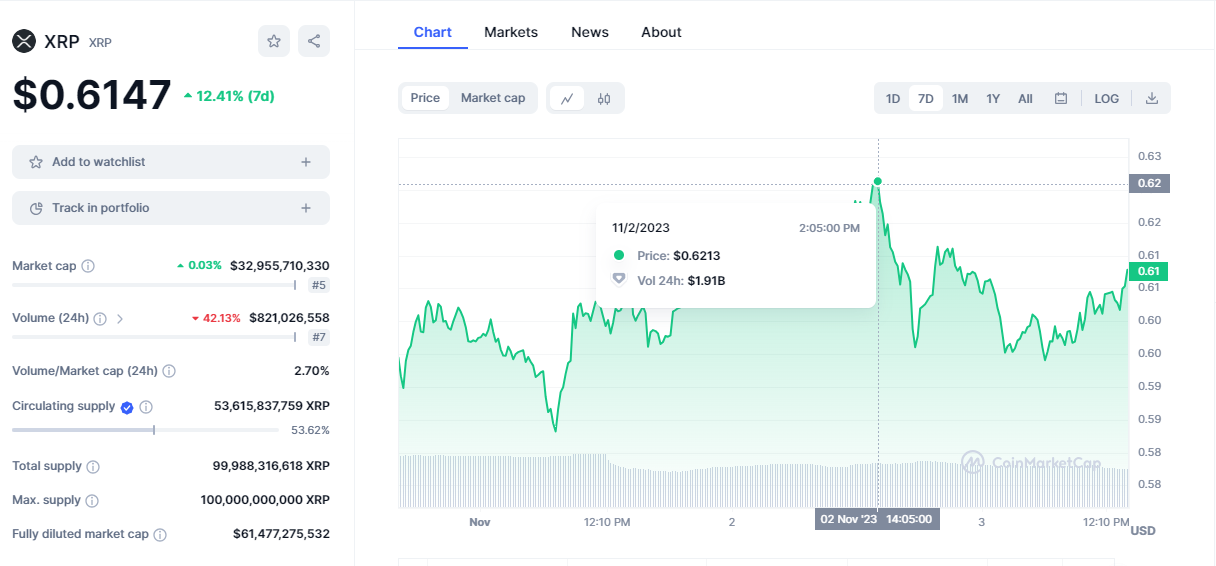Image resolution: width=1216 pixels, height=566 pixels.
Task: Click Market cap info icon
Action: coord(88,266)
